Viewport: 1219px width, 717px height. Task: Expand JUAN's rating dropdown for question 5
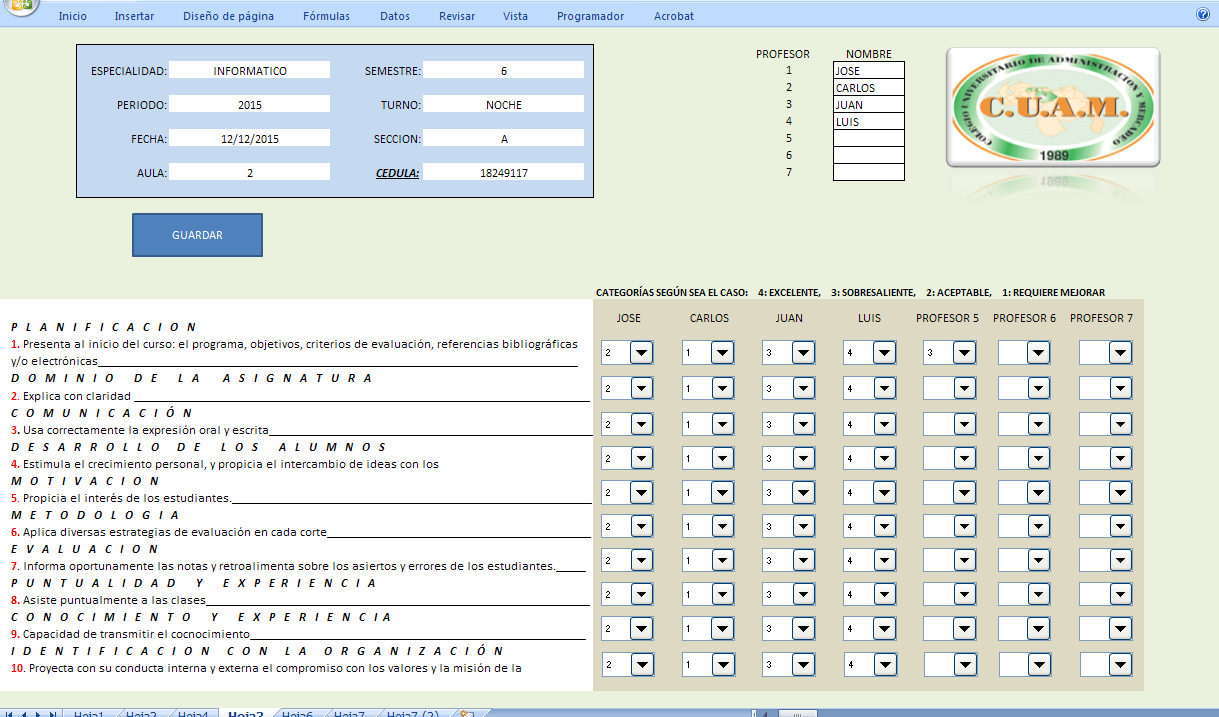802,492
